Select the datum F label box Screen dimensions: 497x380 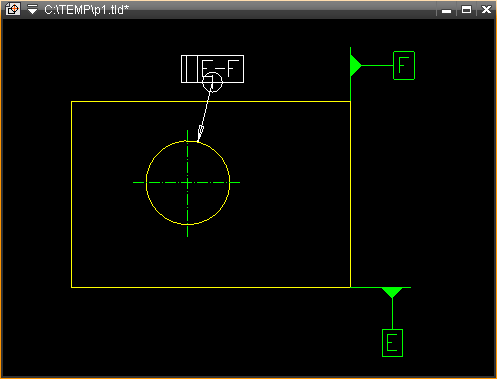click(x=404, y=66)
